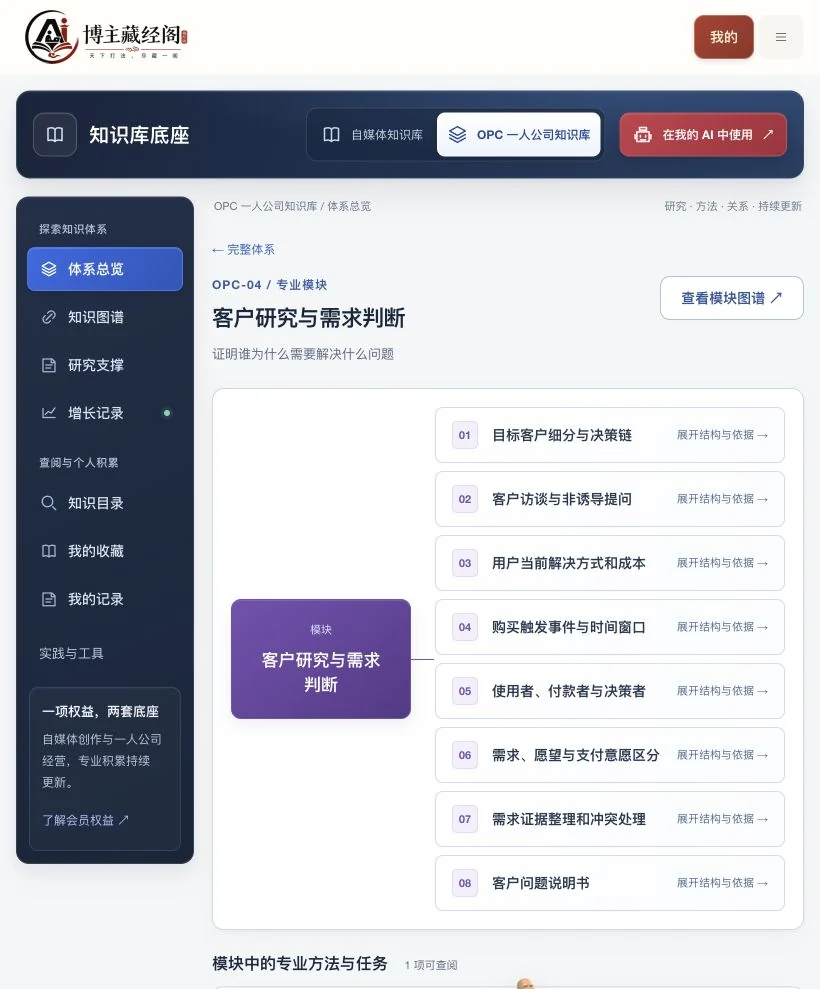Expand 展开结构与依据 for 需求证据整理和冲突处理
The height and width of the screenshot is (989, 820).
722,819
